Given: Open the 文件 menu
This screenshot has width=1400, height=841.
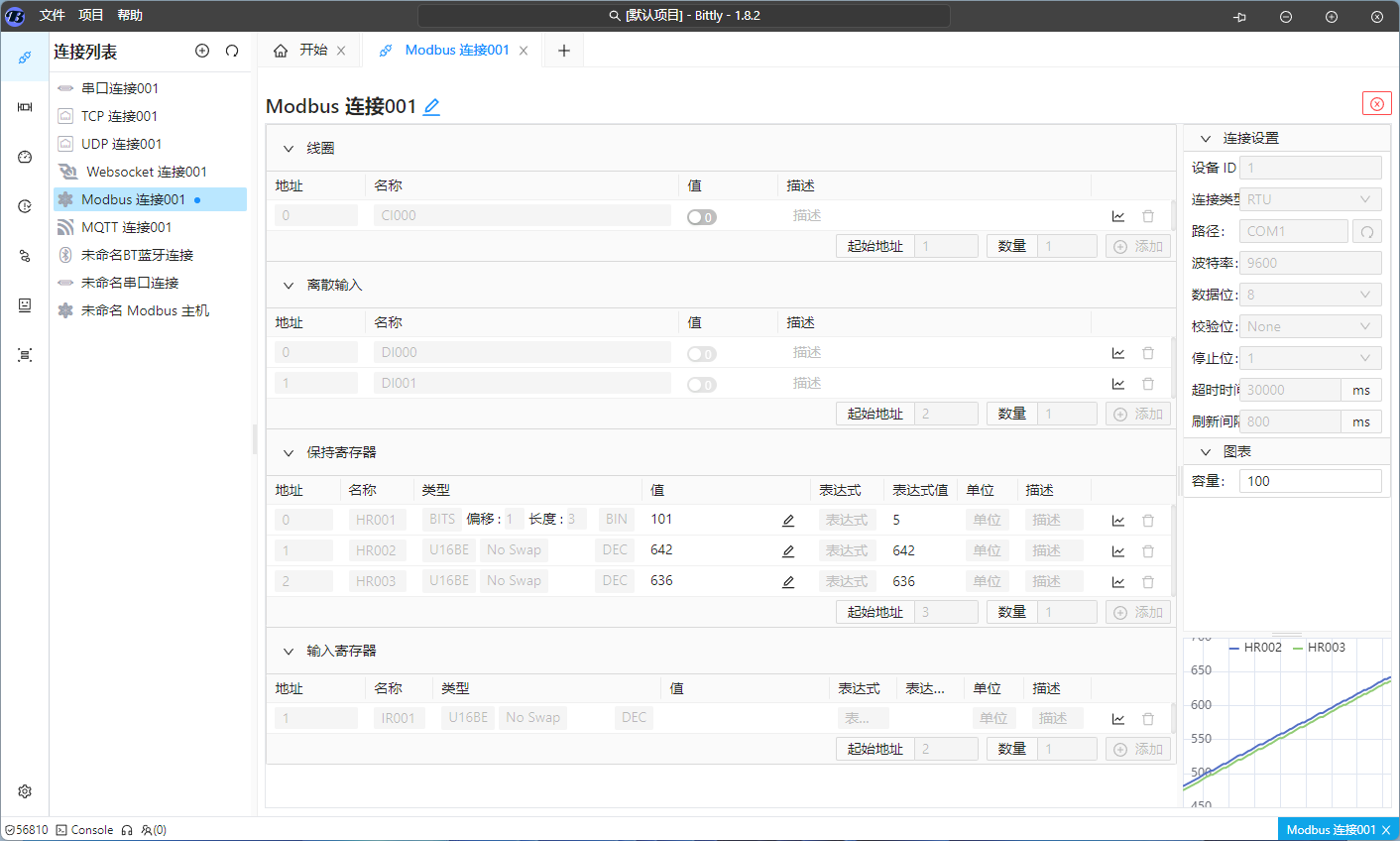Looking at the screenshot, I should 53,15.
